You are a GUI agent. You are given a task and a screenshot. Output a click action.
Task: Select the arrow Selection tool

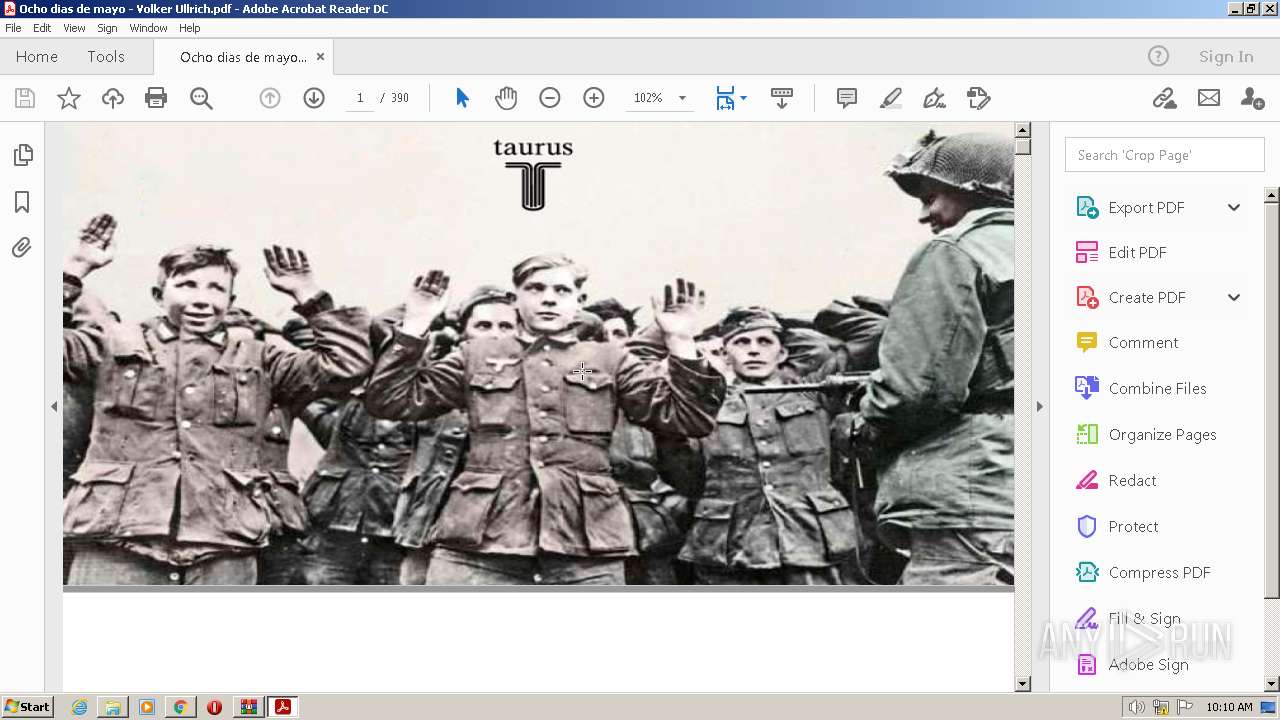click(x=462, y=98)
